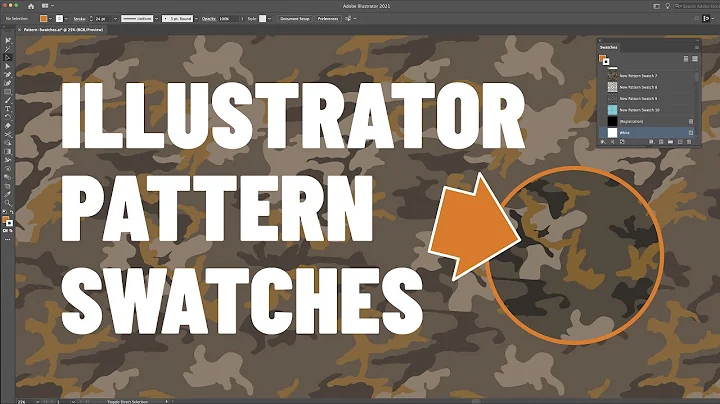
Task: Go to the Illustrator Home screen icon
Action: pyautogui.click(x=31, y=6)
